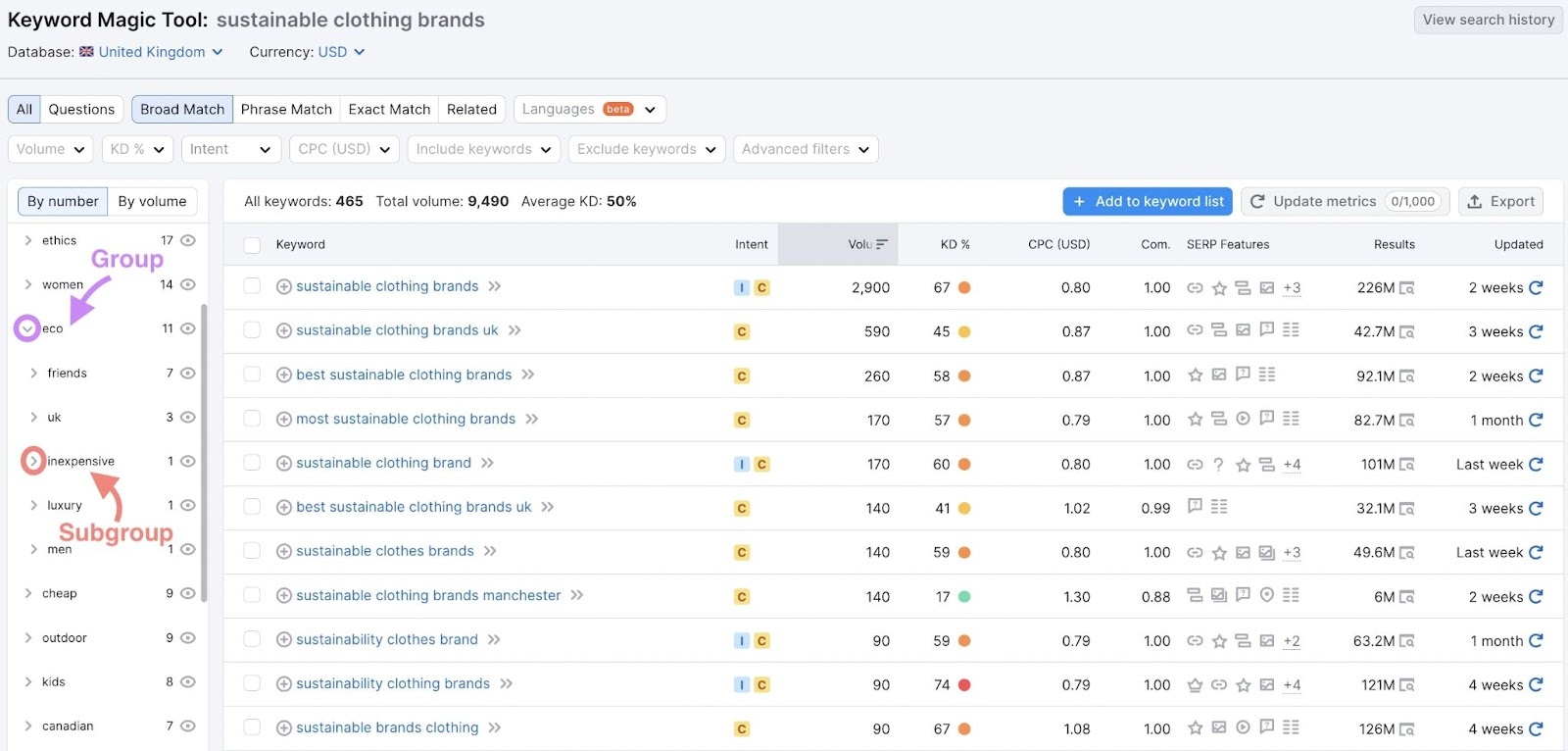The width and height of the screenshot is (1568, 751).
Task: Click plus icon beside best sustainable clothing brands
Action: 283,375
